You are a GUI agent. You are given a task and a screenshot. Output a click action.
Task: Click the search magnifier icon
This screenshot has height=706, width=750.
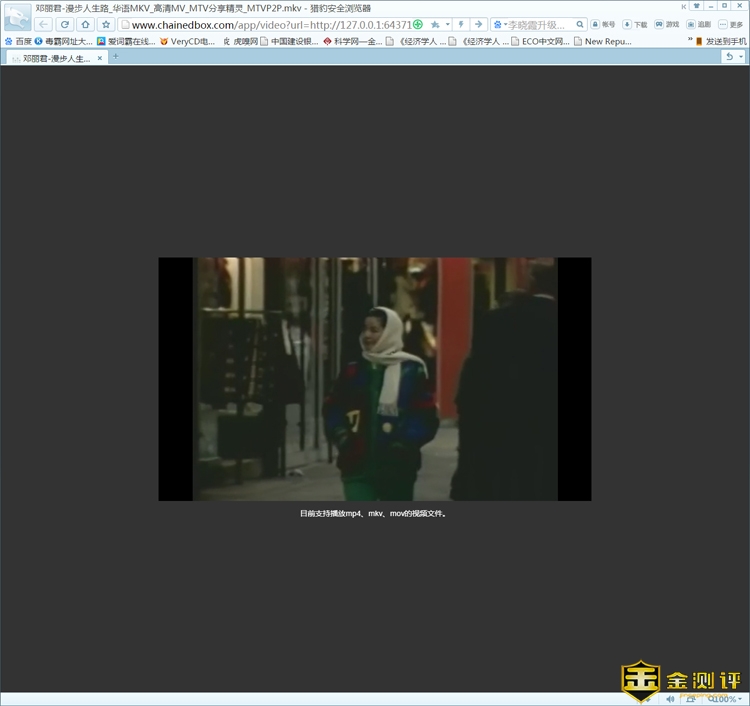pos(580,24)
